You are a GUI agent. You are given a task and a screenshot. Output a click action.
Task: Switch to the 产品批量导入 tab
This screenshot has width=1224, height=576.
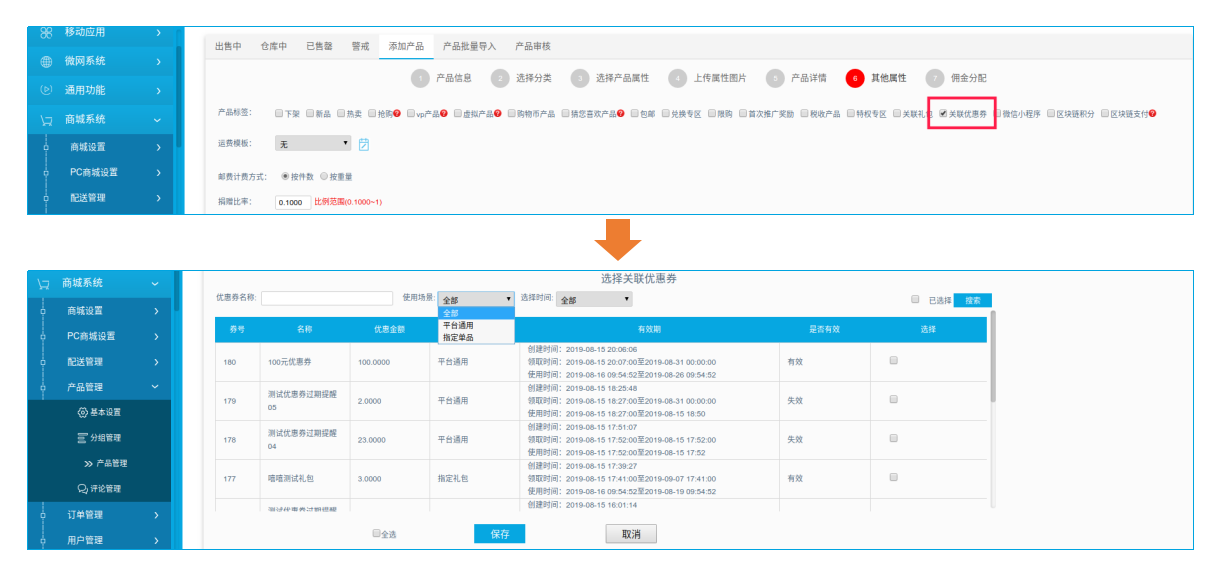[469, 46]
